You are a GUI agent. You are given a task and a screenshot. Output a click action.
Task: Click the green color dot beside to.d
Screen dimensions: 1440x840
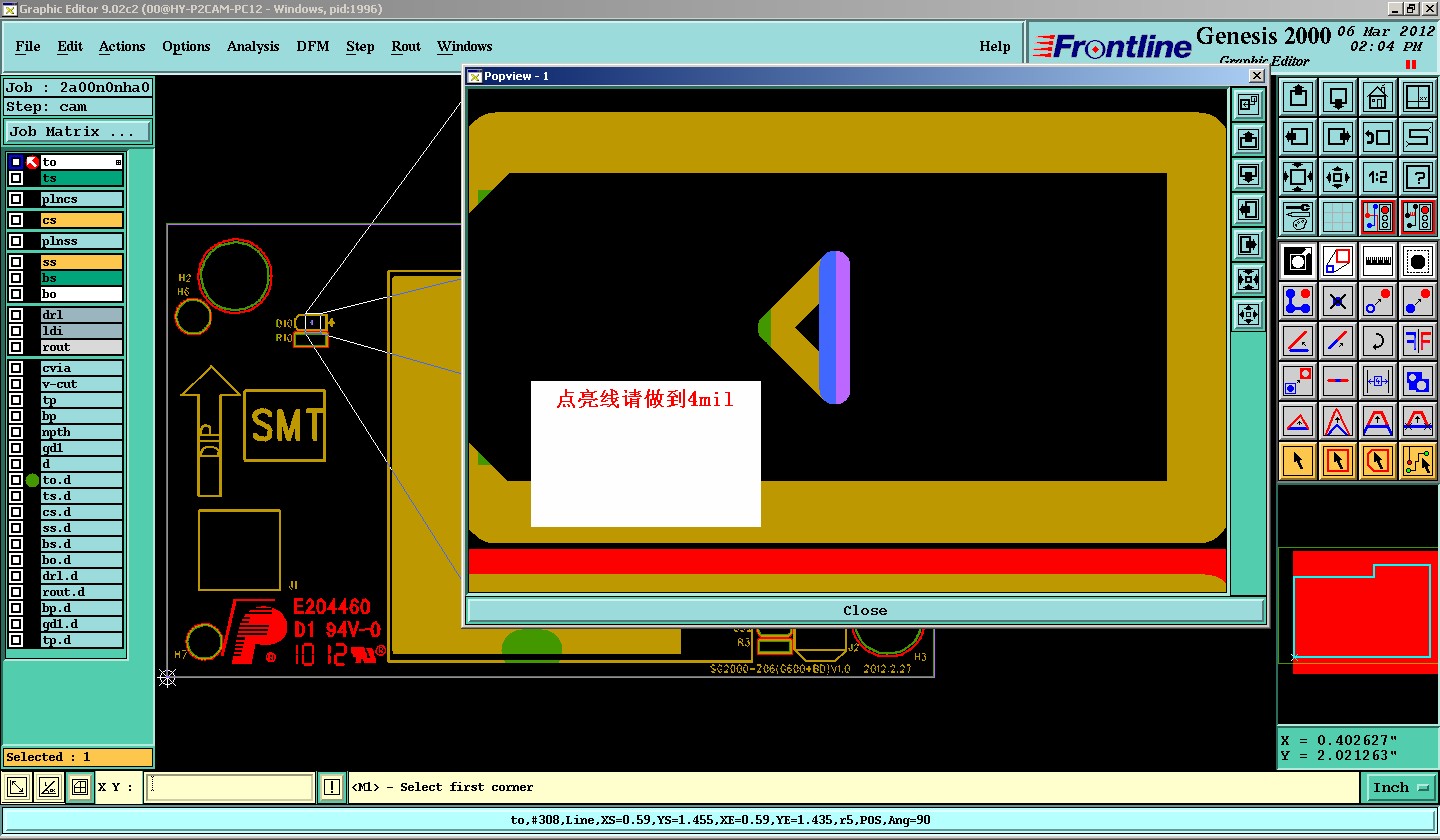click(32, 480)
